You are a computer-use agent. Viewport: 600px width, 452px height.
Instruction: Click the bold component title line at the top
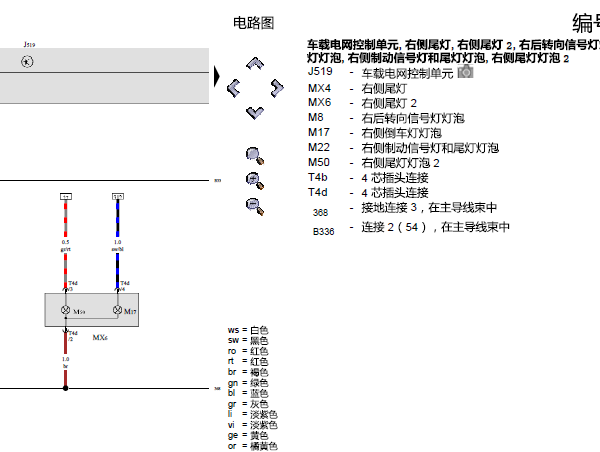point(453,51)
